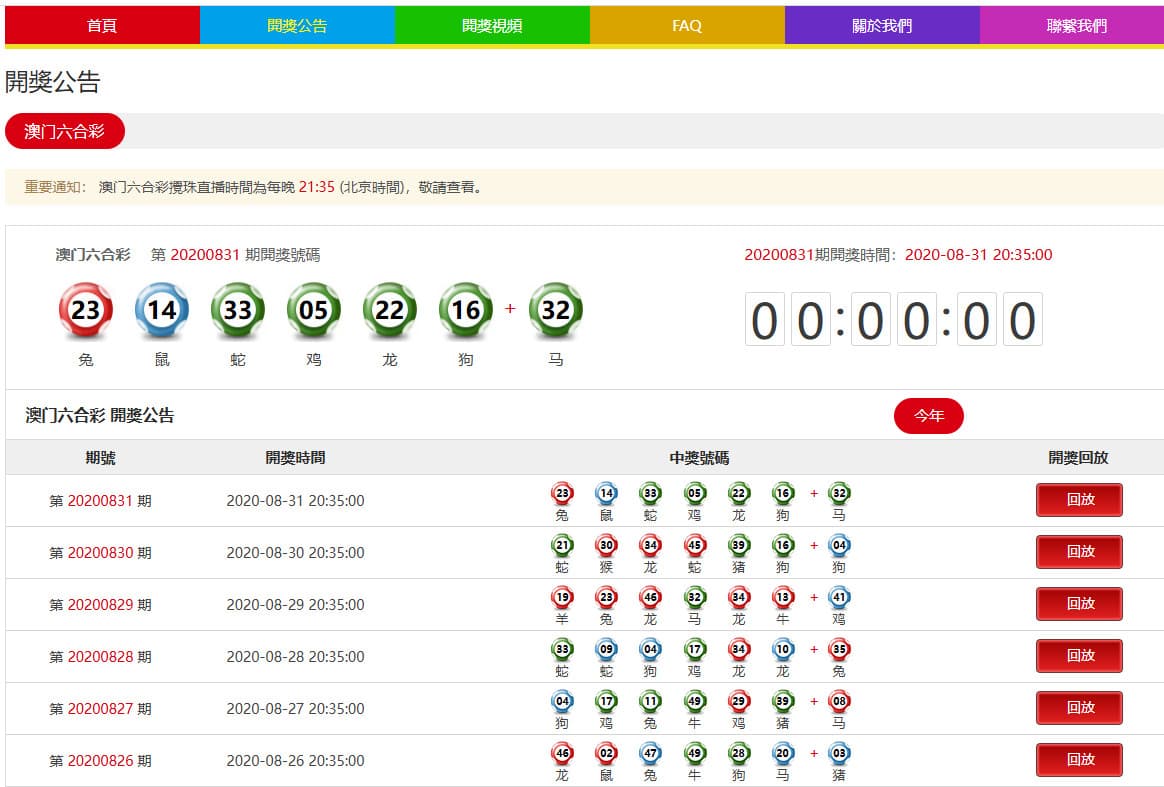Click the large green ball numbered 05
The width and height of the screenshot is (1164, 787).
[314, 310]
